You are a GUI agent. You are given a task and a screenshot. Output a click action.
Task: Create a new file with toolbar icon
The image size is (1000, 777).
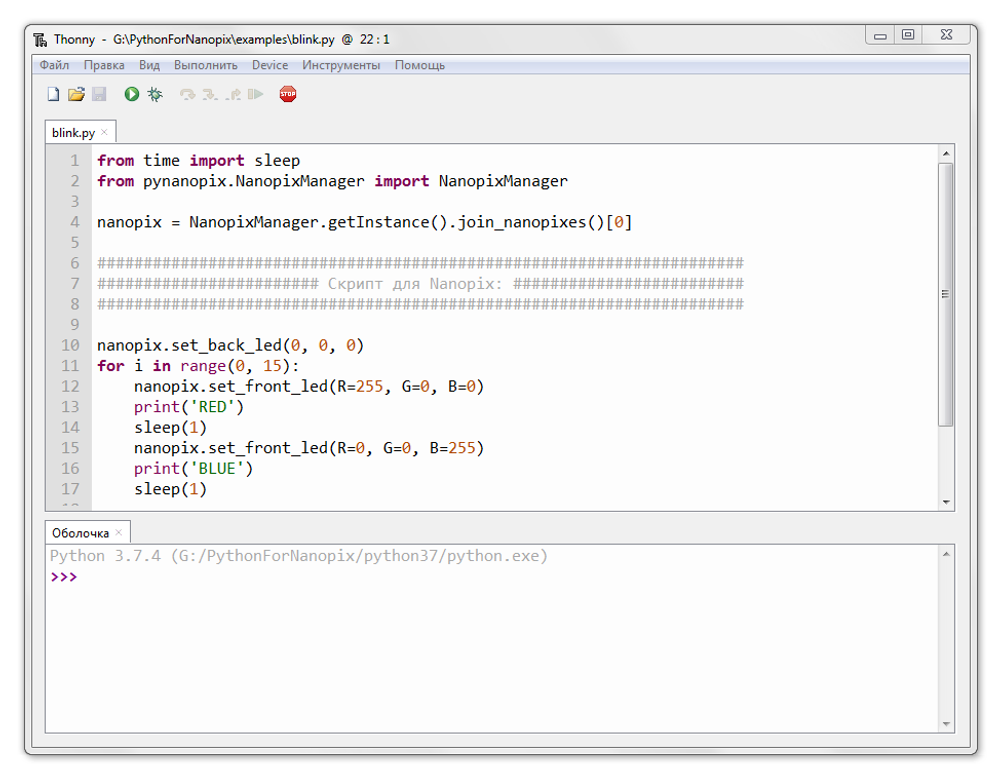pos(54,94)
